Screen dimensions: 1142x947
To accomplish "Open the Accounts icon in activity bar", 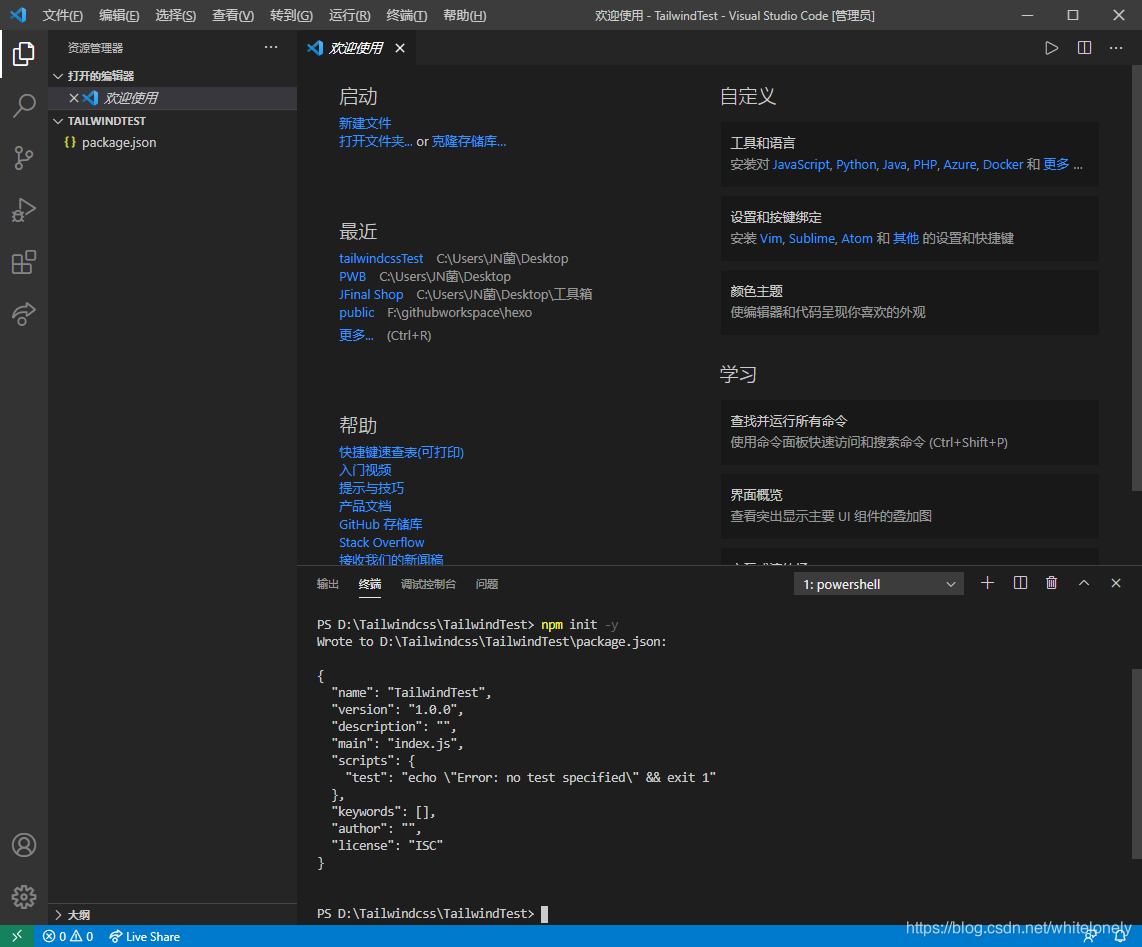I will pyautogui.click(x=23, y=845).
